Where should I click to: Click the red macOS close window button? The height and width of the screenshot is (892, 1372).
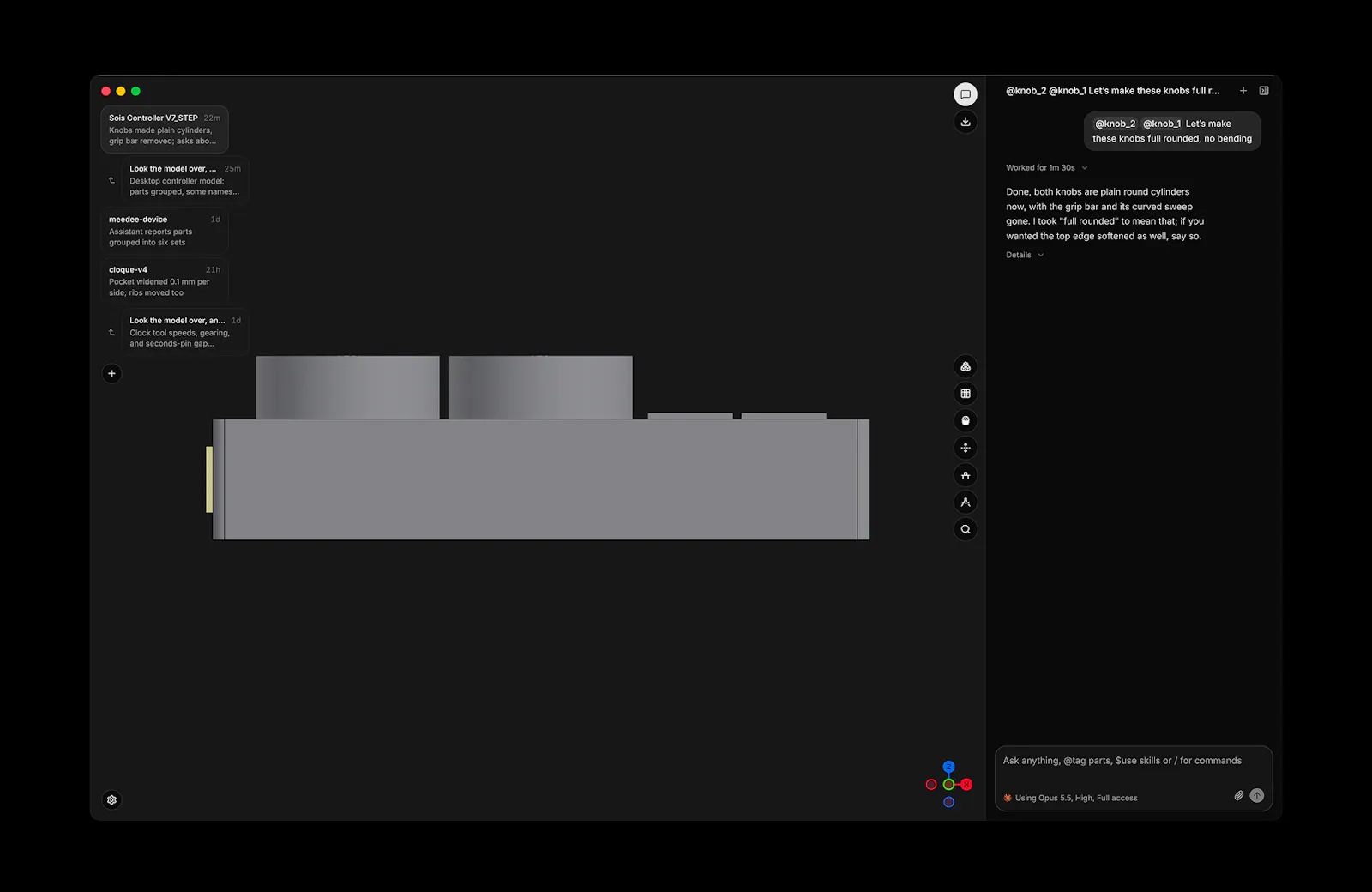(106, 91)
